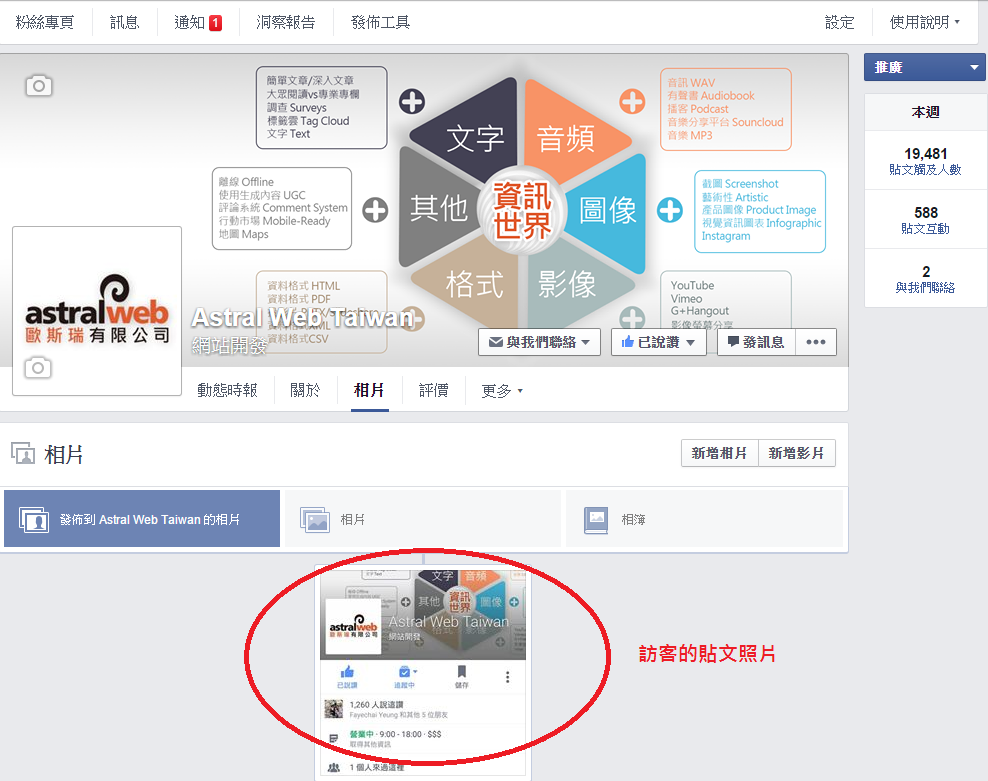Expand 已說讚 dropdown arrow
Image resolution: width=988 pixels, height=781 pixels.
691,342
